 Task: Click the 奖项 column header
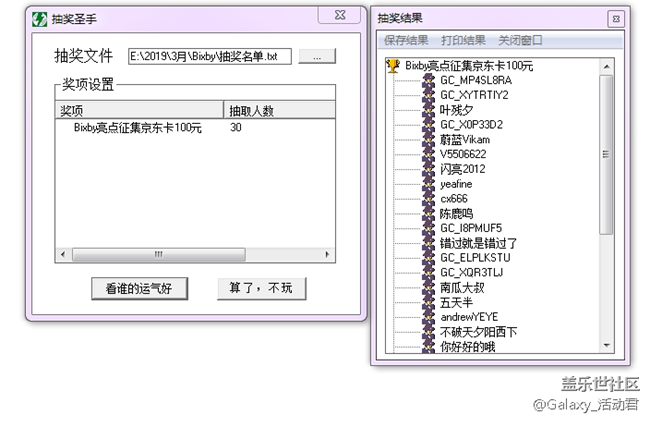[139, 110]
